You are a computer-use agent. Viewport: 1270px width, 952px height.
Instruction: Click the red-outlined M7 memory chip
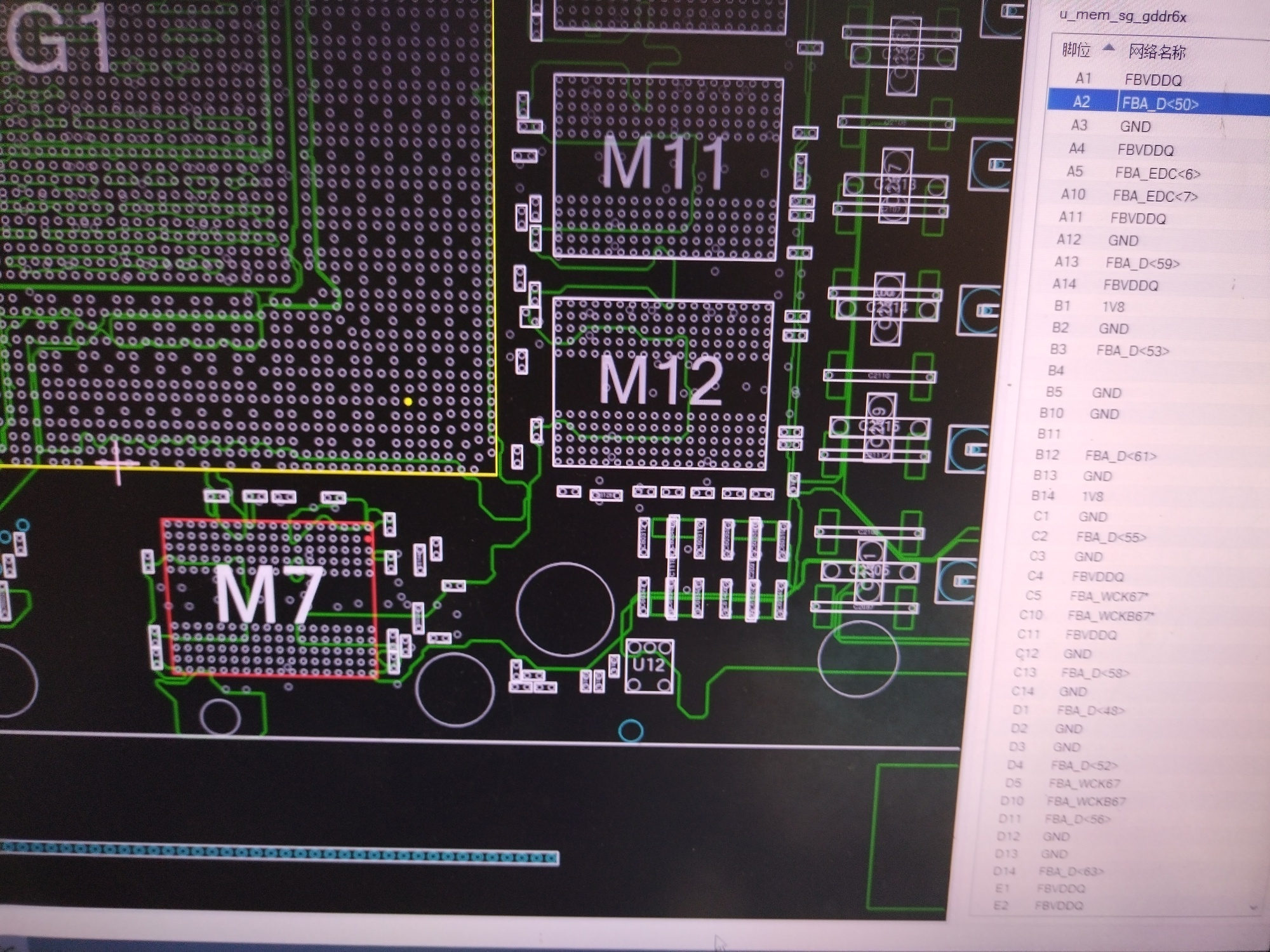[x=269, y=597]
